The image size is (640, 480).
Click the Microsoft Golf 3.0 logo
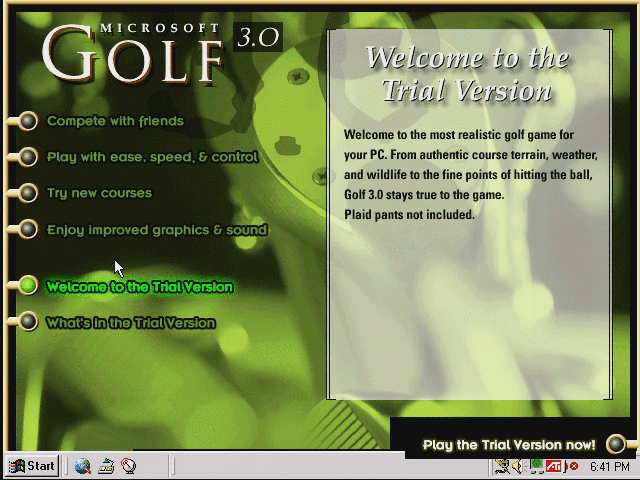coord(162,53)
